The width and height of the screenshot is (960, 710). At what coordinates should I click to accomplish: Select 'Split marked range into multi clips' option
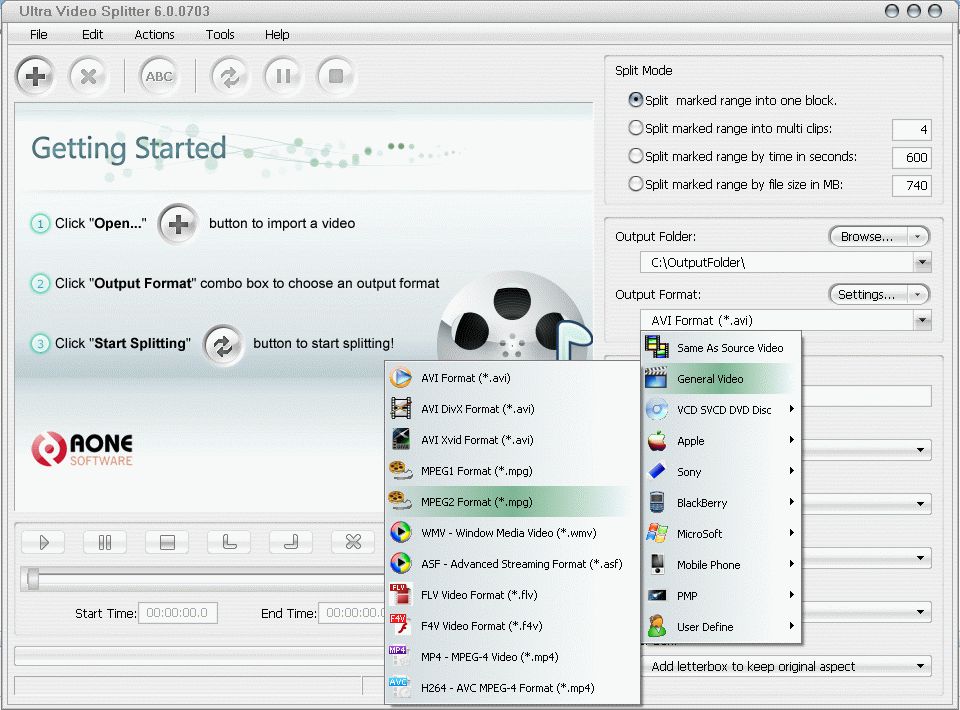(x=636, y=128)
